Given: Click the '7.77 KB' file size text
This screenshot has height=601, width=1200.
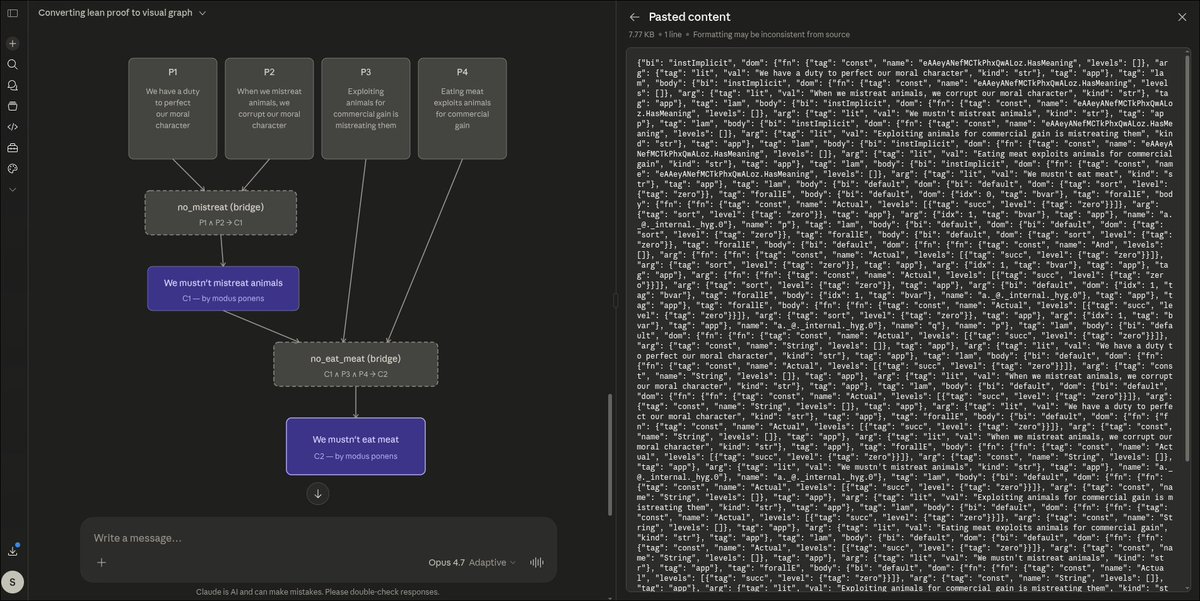Looking at the screenshot, I should (x=643, y=34).
